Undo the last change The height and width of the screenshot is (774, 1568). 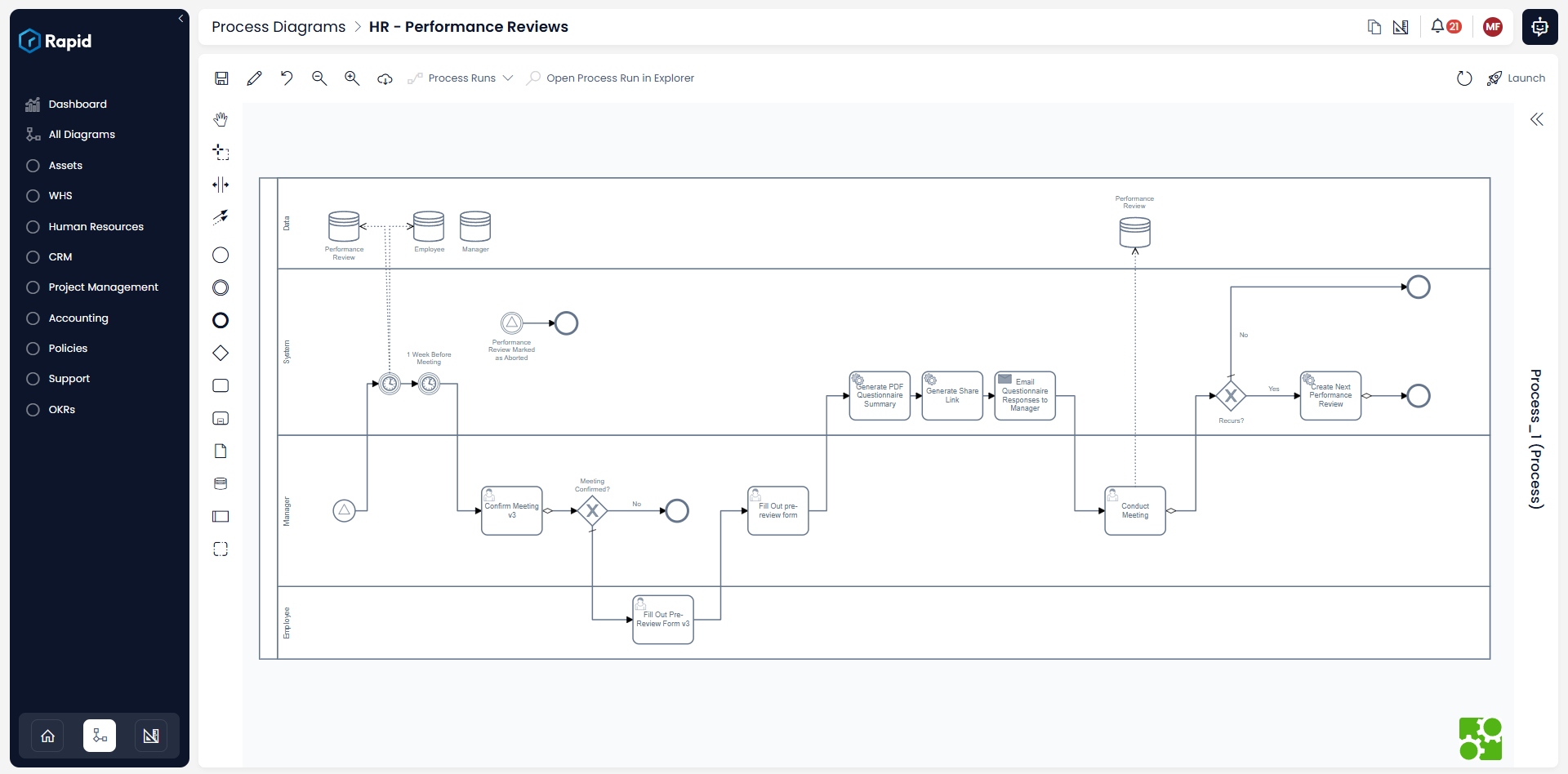coord(287,78)
